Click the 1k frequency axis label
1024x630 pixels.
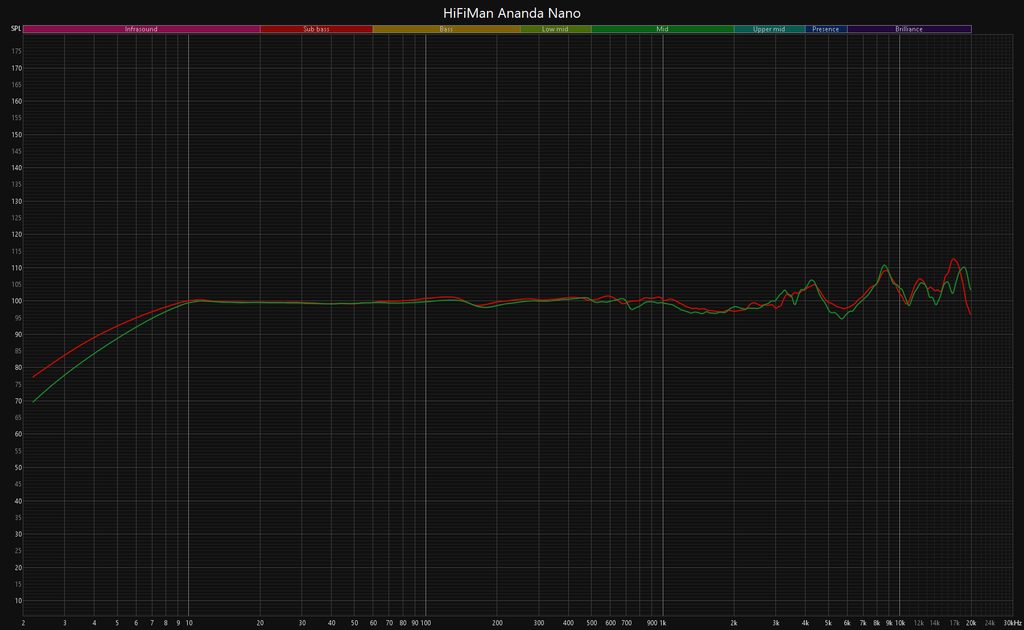pos(662,622)
